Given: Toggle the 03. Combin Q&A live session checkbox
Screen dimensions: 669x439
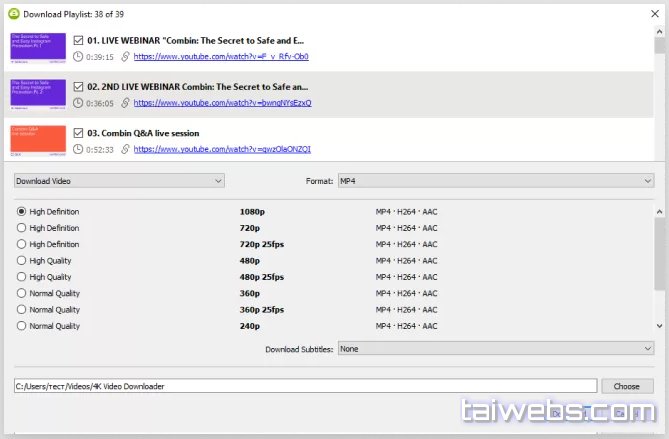Looking at the screenshot, I should [x=79, y=132].
